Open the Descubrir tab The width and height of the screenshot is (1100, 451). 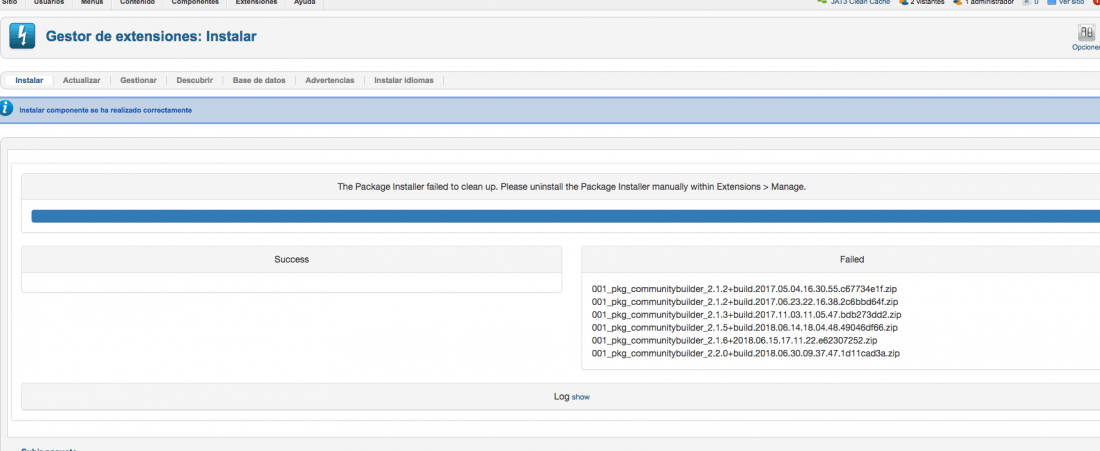coord(194,81)
